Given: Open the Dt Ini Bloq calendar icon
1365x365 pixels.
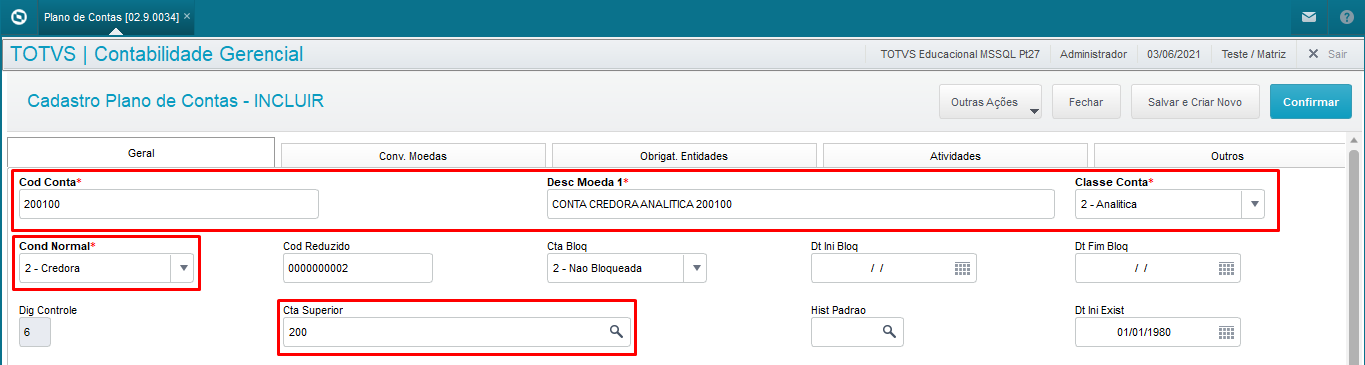Looking at the screenshot, I should point(962,268).
